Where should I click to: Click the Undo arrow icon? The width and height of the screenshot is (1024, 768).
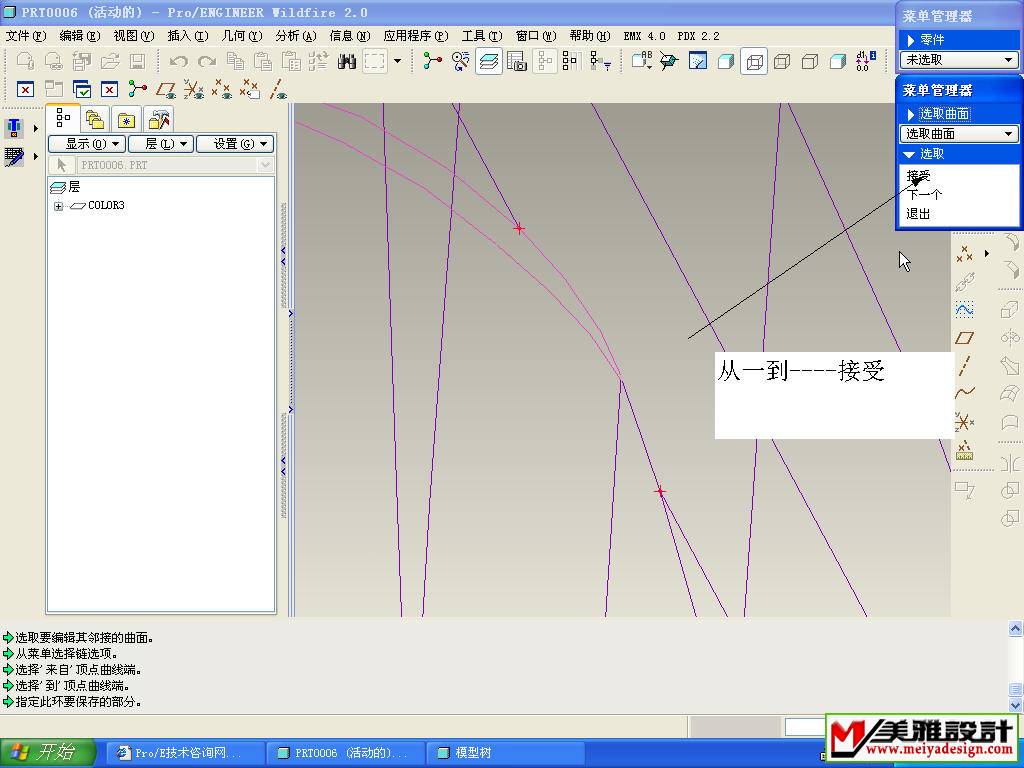(x=178, y=61)
